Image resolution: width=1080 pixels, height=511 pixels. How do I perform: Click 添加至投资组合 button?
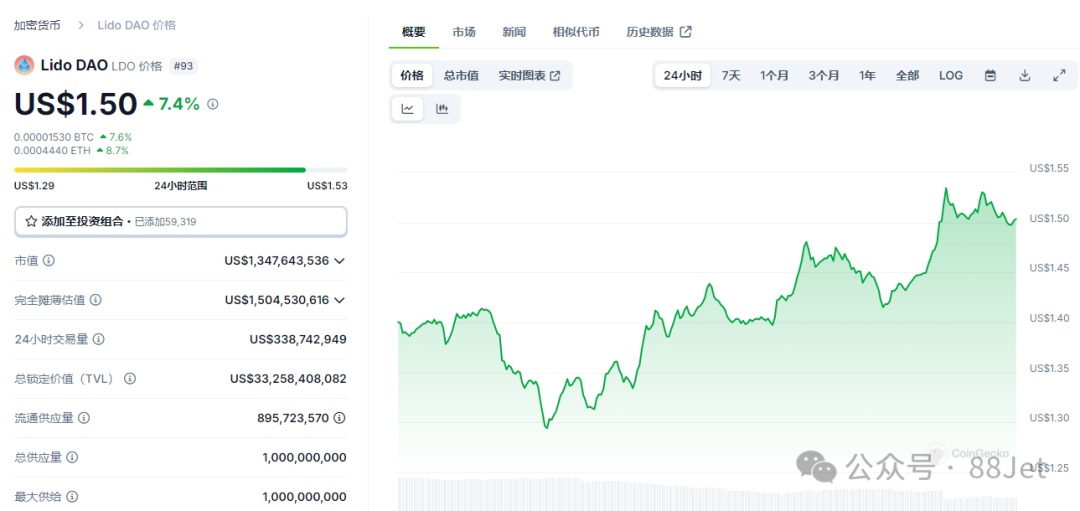pyautogui.click(x=180, y=222)
